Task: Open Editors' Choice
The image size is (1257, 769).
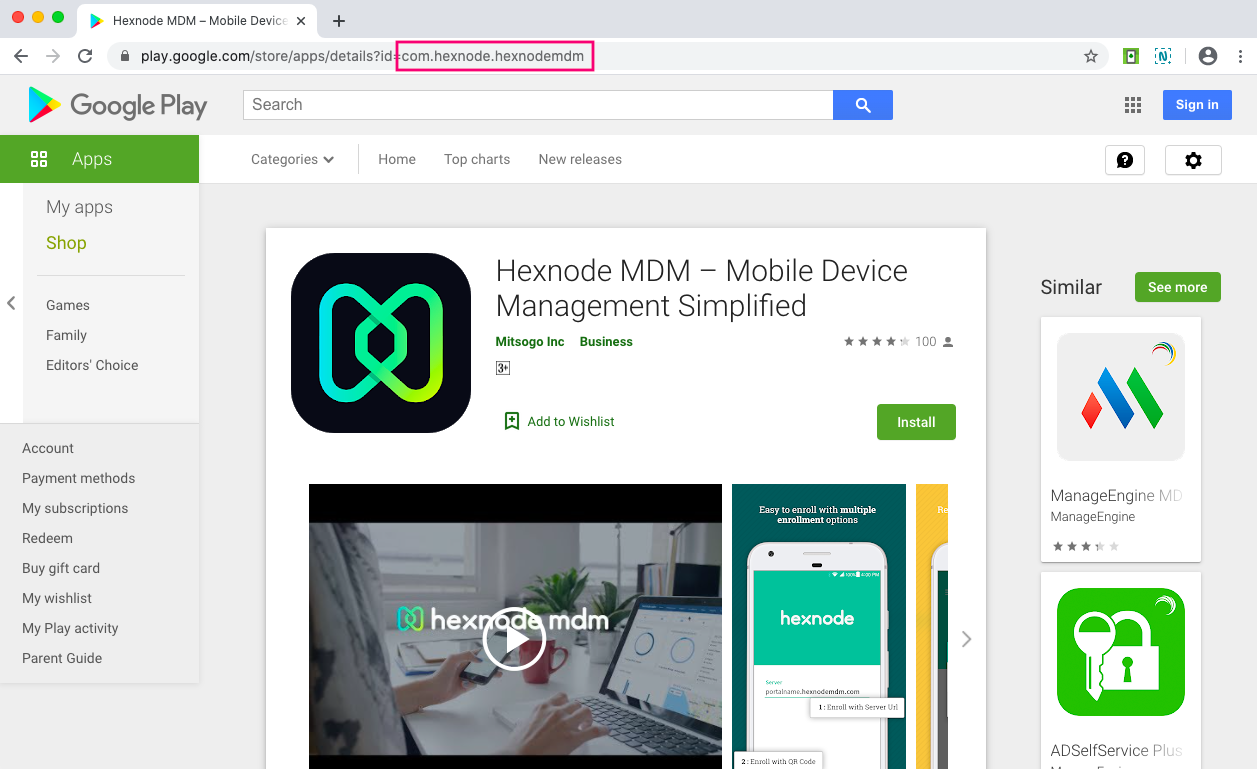Action: pos(92,365)
